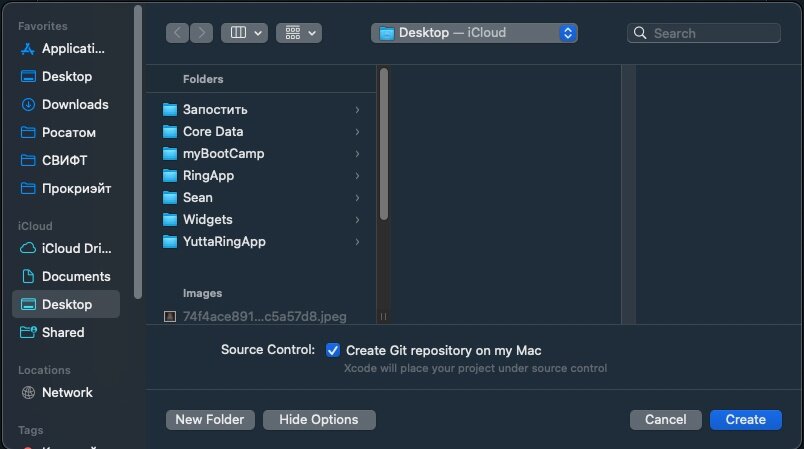Expand the Sean folder chevron

point(357,198)
